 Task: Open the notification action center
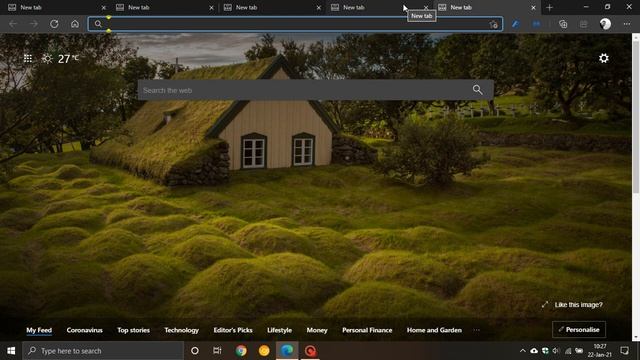click(624, 351)
